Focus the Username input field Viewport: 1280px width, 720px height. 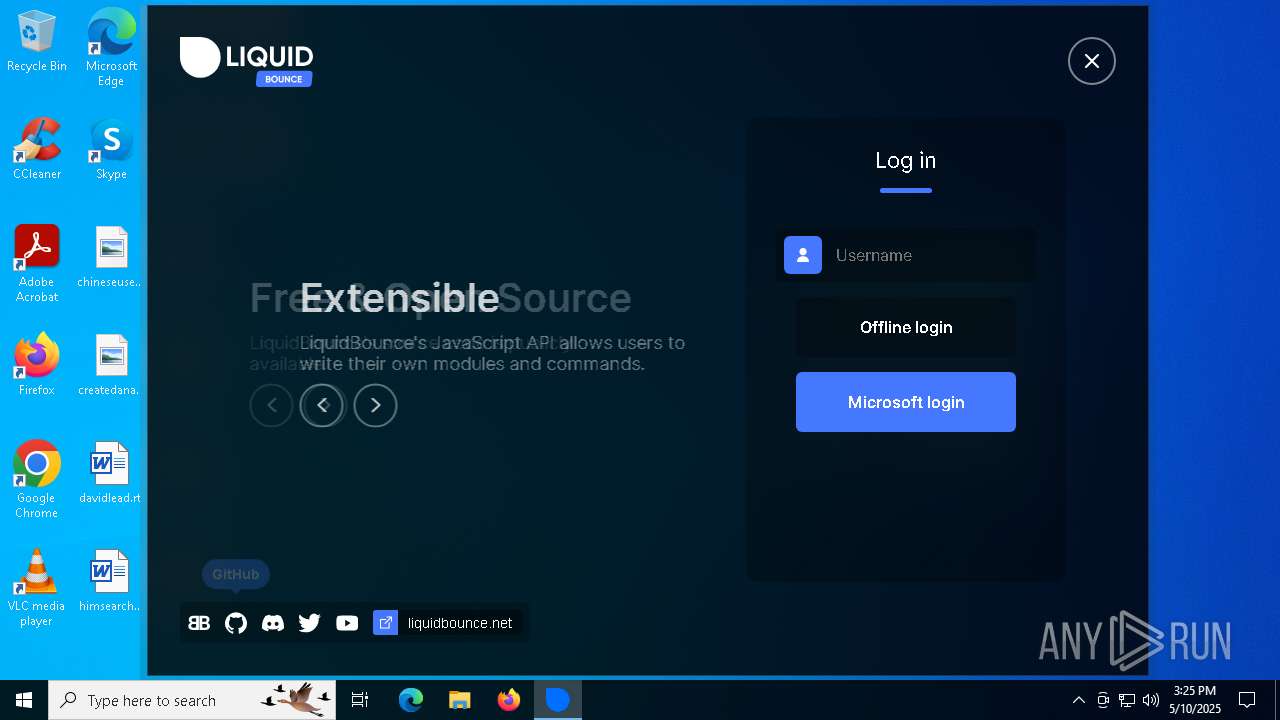906,255
